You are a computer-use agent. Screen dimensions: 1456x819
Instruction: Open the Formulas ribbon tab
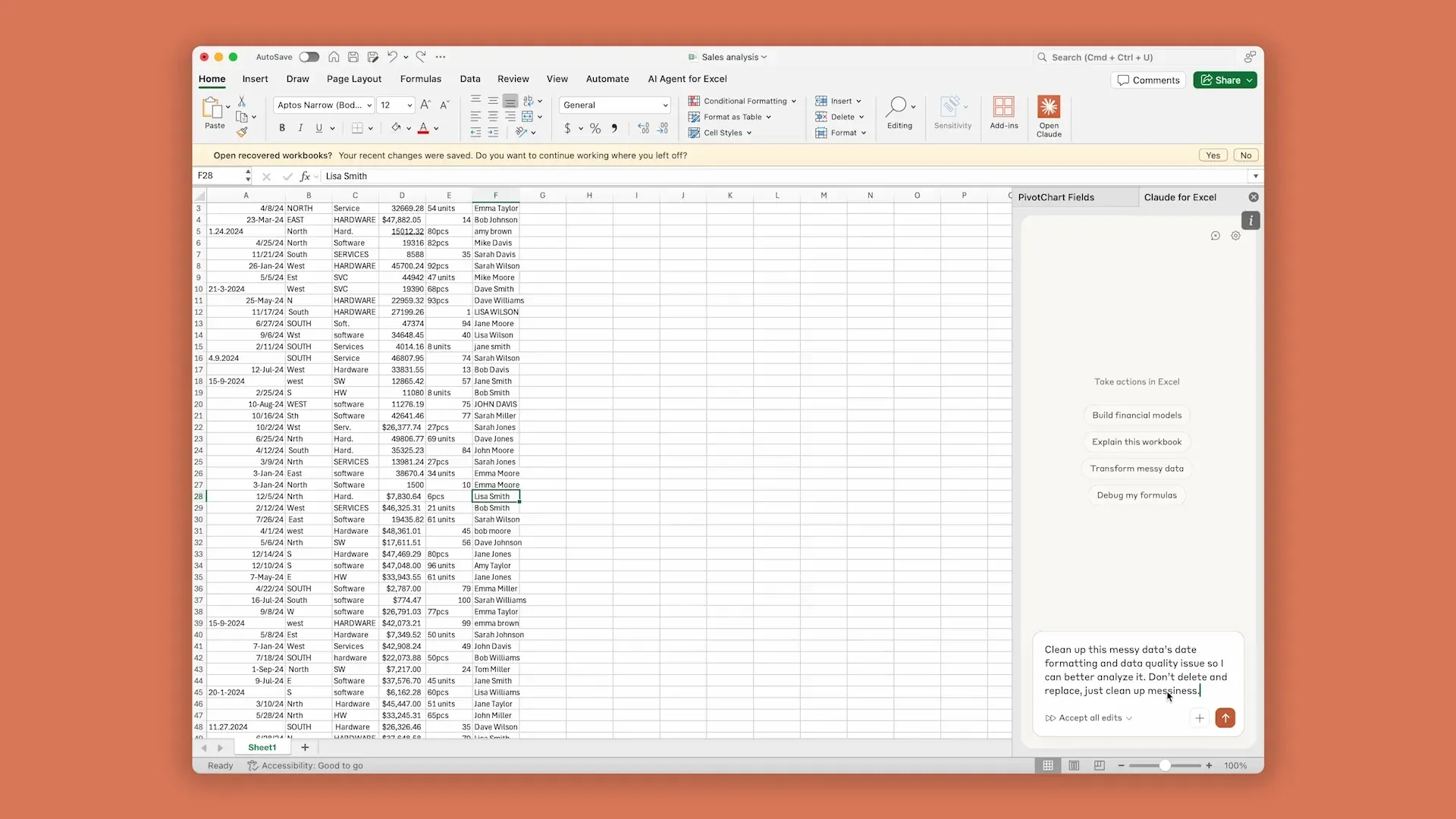(420, 79)
